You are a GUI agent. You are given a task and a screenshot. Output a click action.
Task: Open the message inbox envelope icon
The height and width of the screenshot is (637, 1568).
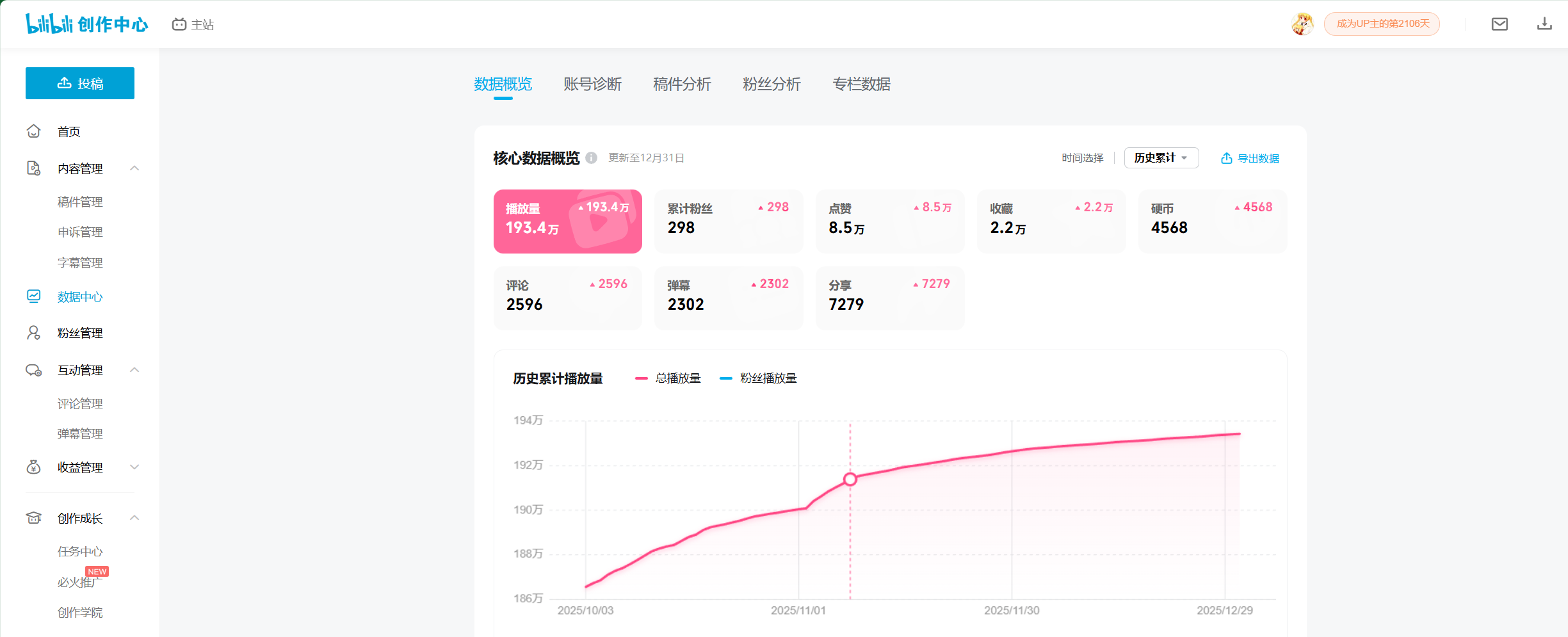point(1498,24)
